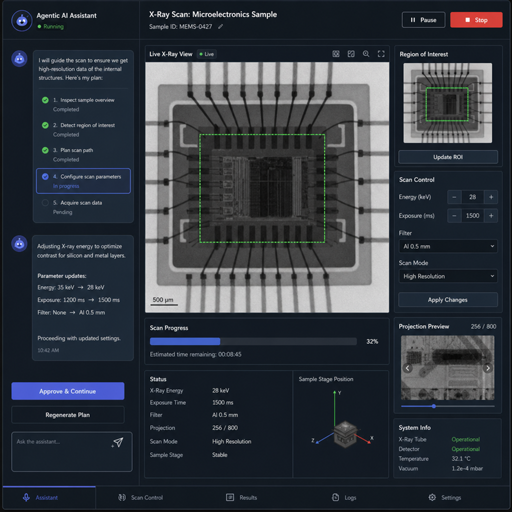Image resolution: width=512 pixels, height=512 pixels.
Task: Click the image adjust icon in X-Ray toolbar
Action: [351, 54]
